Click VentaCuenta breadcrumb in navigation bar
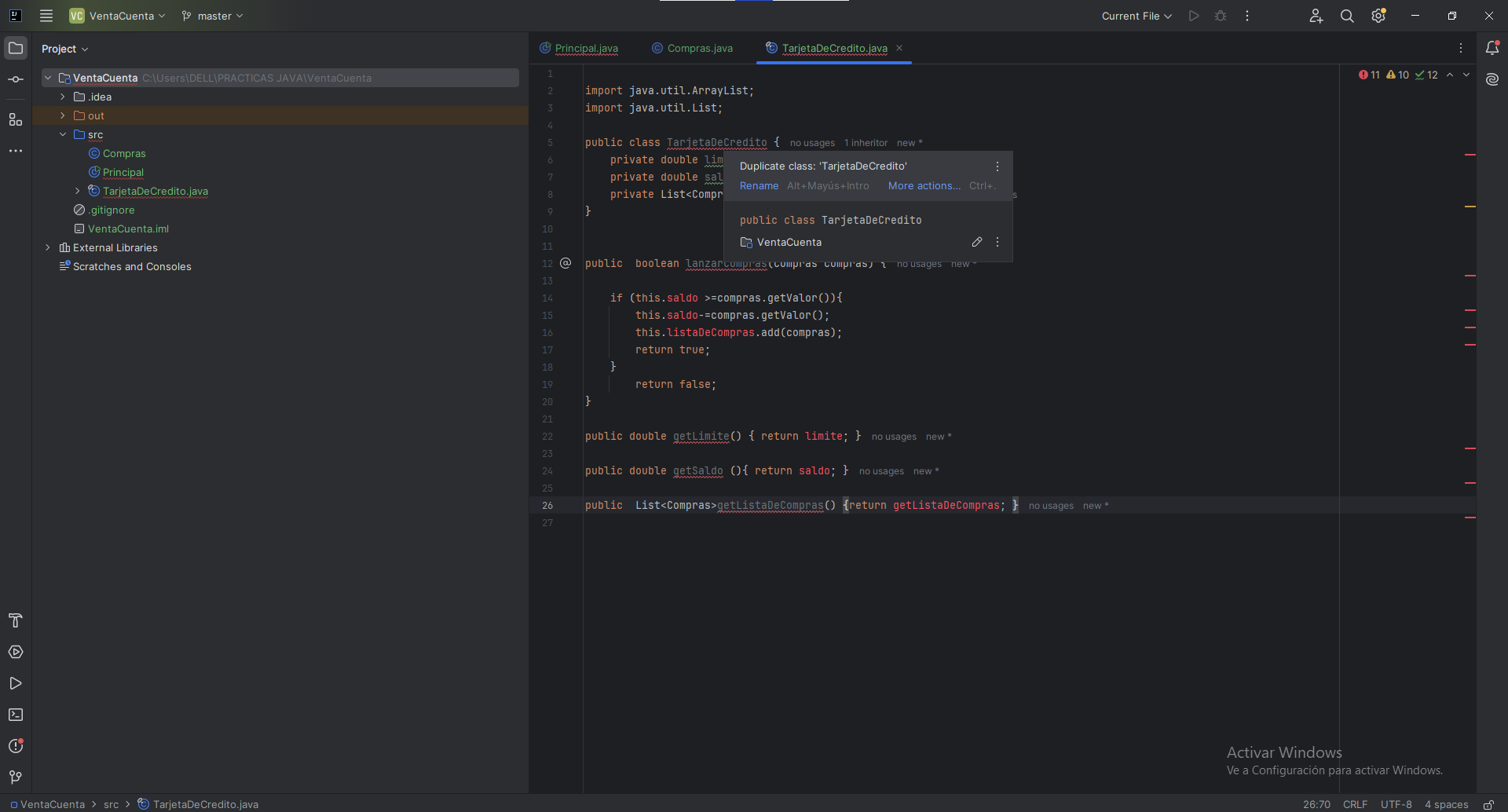Screen dimensions: 1508x812 tap(48, 804)
